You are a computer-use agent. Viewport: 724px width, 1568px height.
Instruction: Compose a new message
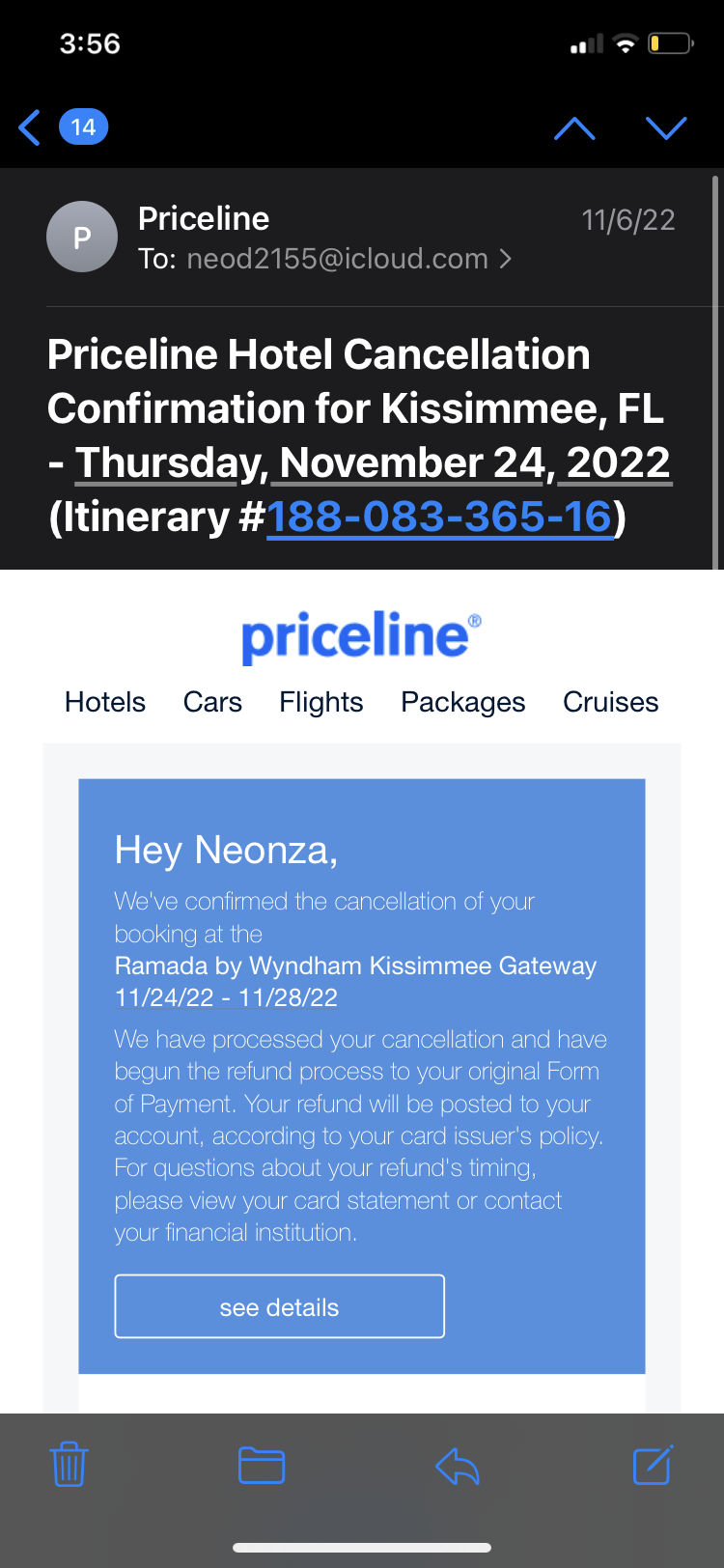pyautogui.click(x=653, y=1465)
